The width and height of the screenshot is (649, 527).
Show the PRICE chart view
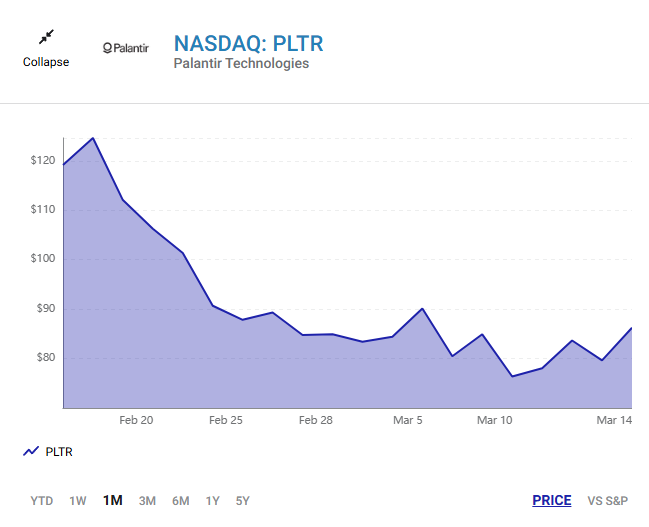coord(552,501)
